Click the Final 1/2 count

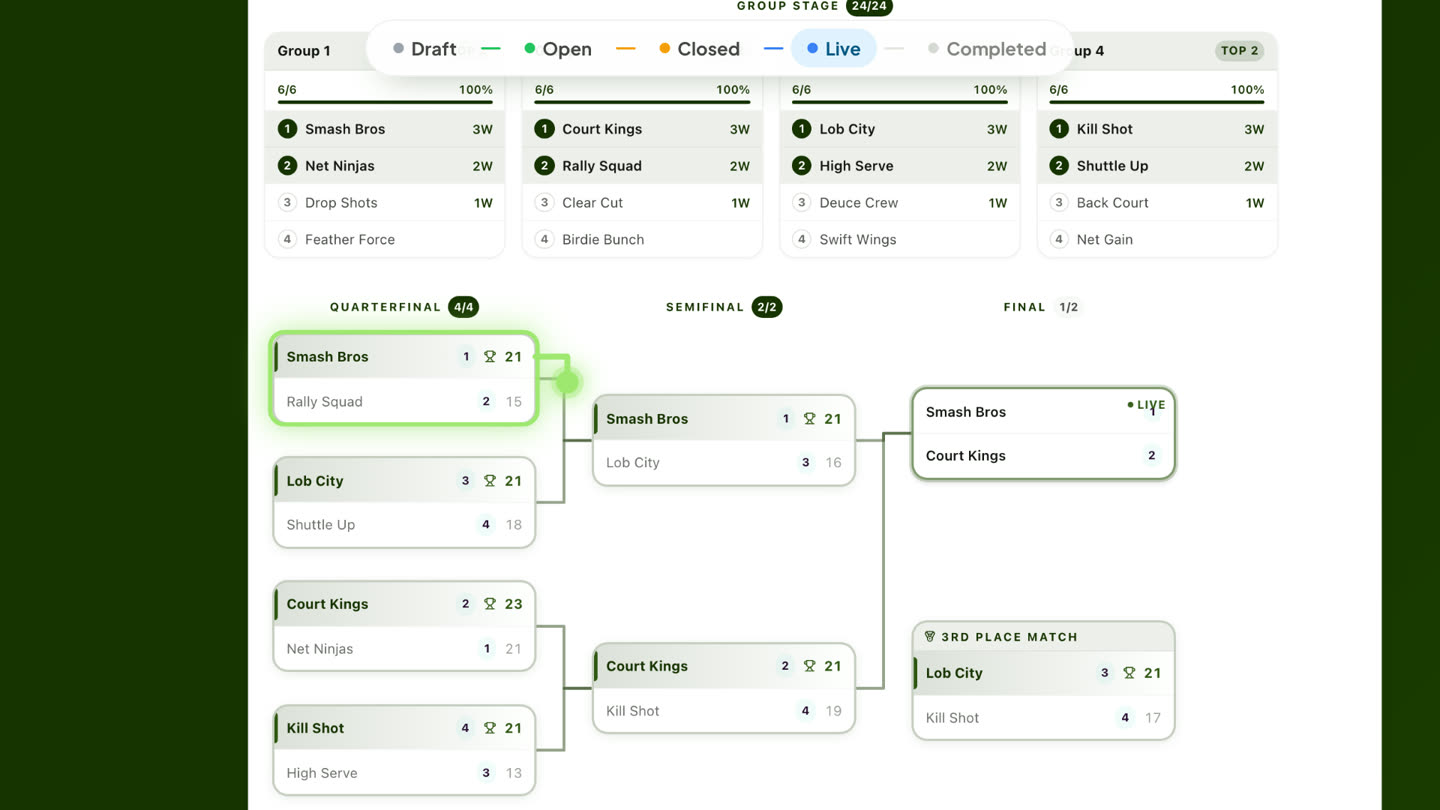click(1069, 307)
